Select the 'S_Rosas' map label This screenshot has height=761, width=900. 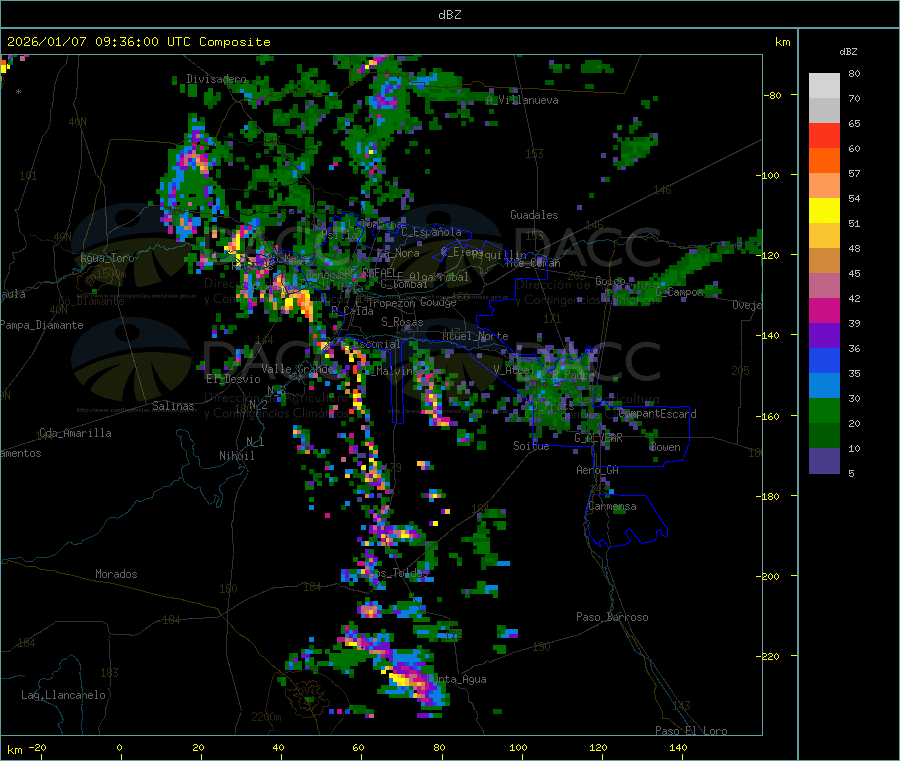pos(402,322)
